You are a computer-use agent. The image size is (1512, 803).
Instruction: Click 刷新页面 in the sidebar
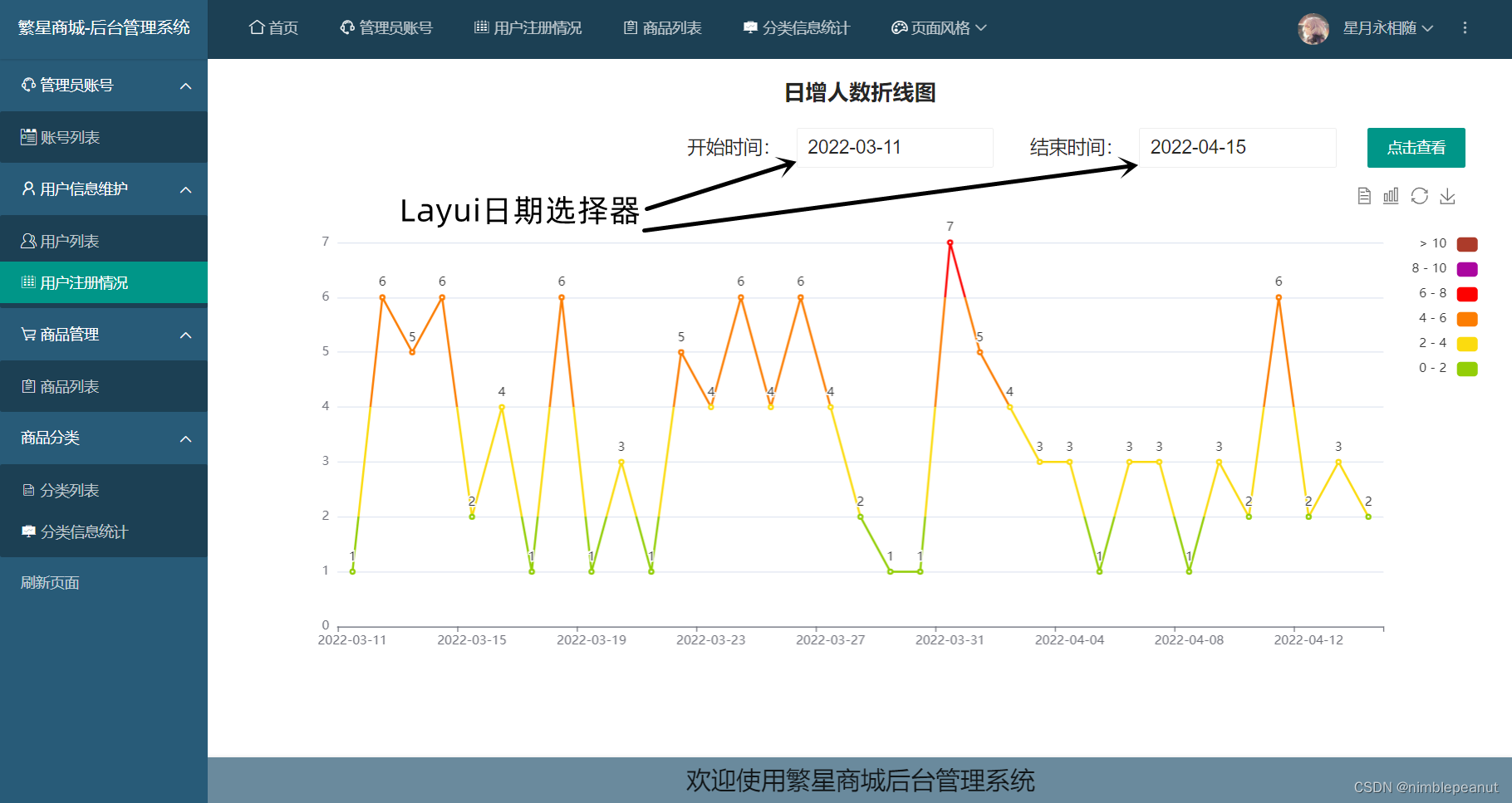[x=50, y=583]
